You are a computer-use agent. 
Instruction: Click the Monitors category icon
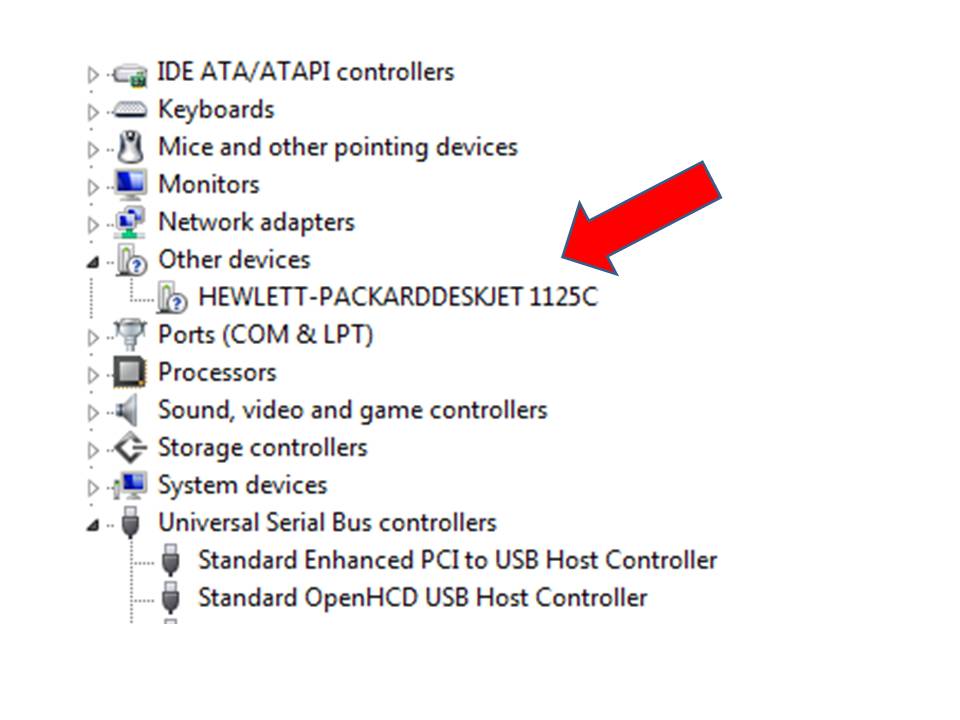point(130,185)
